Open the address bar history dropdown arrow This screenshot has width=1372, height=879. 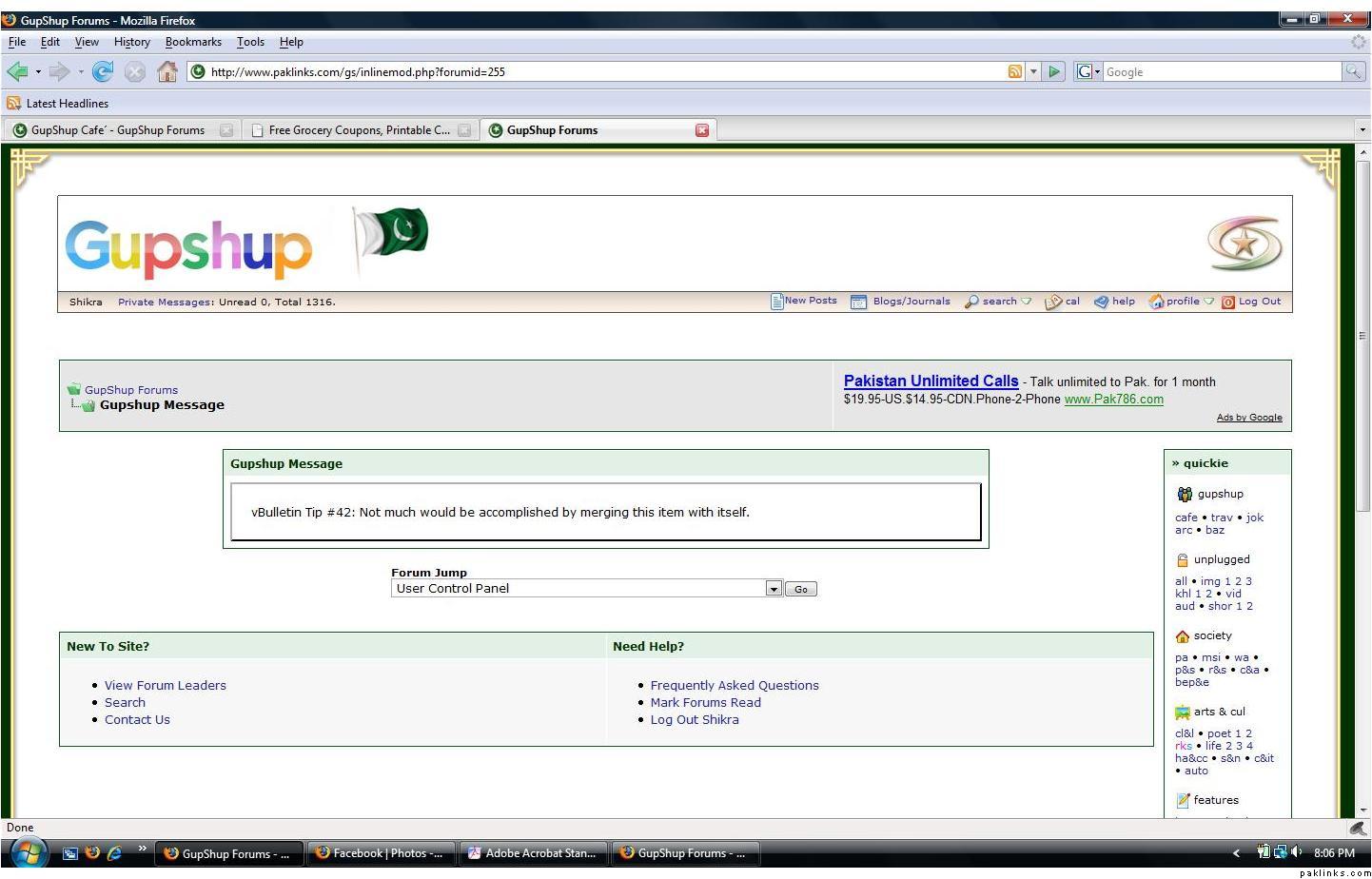pyautogui.click(x=1033, y=71)
